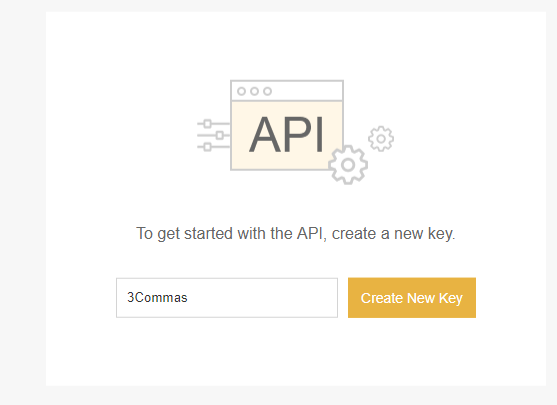Place cursor on the 3Commas text

(x=157, y=297)
